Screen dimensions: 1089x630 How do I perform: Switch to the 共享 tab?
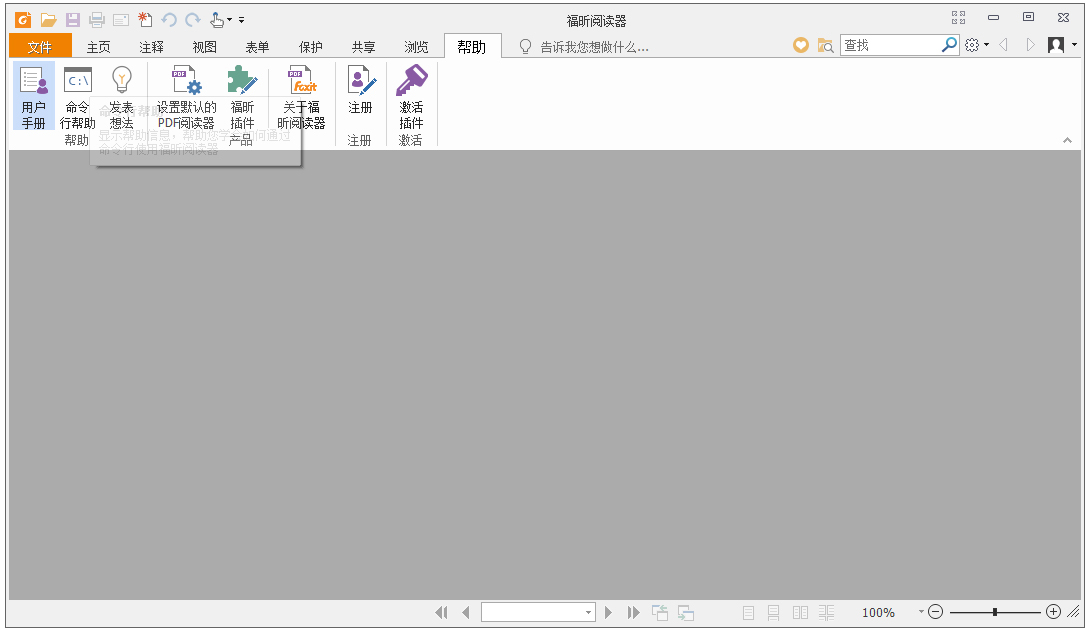[x=363, y=47]
